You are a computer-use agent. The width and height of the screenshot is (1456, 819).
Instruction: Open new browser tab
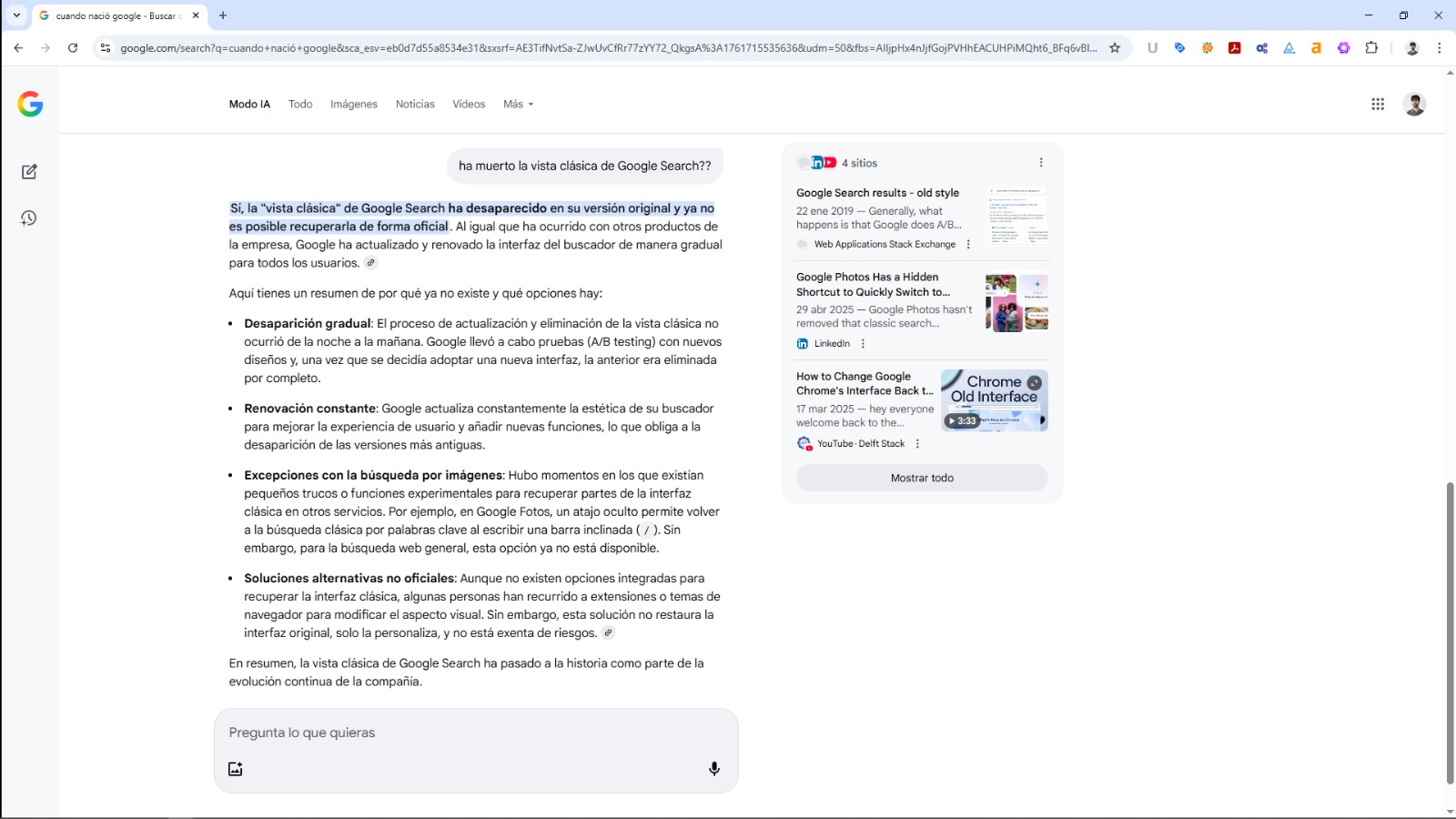(x=223, y=15)
